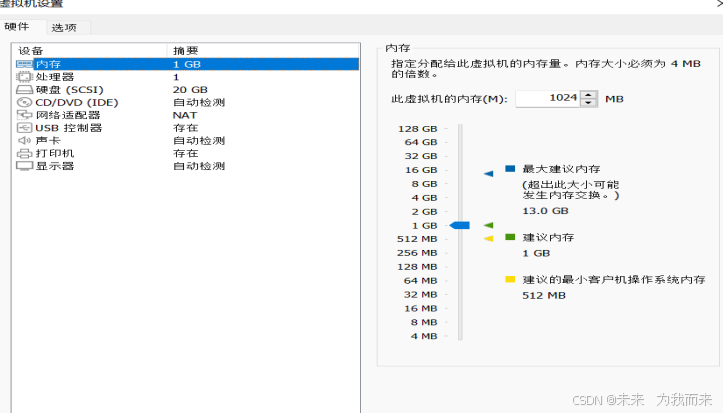Click the 8 MB label on the memory scale

pyautogui.click(x=424, y=322)
